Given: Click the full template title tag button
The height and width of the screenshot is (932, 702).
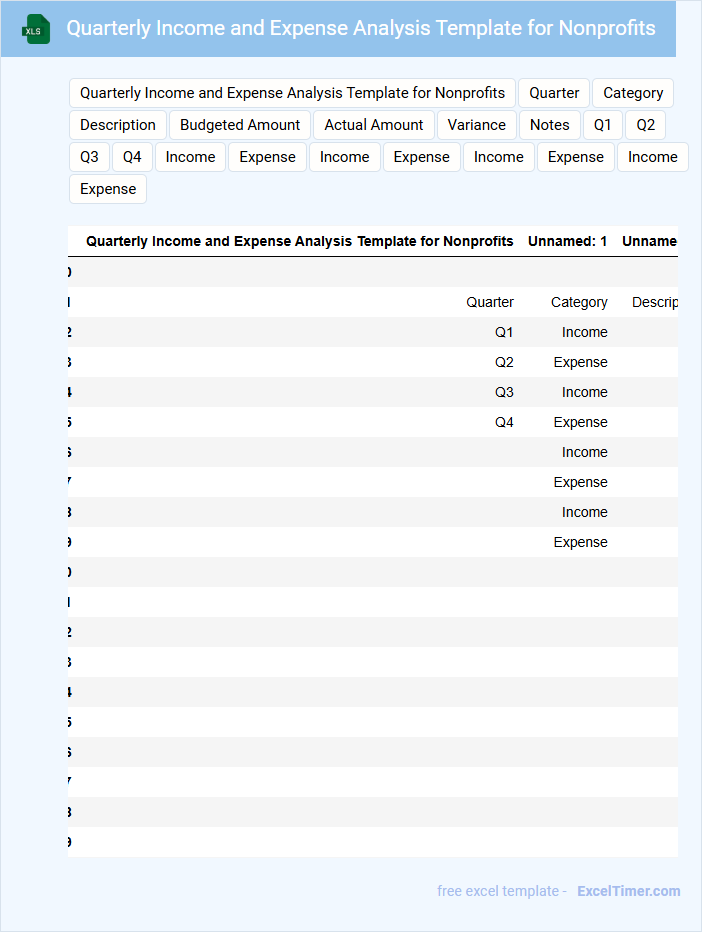Looking at the screenshot, I should (x=292, y=93).
